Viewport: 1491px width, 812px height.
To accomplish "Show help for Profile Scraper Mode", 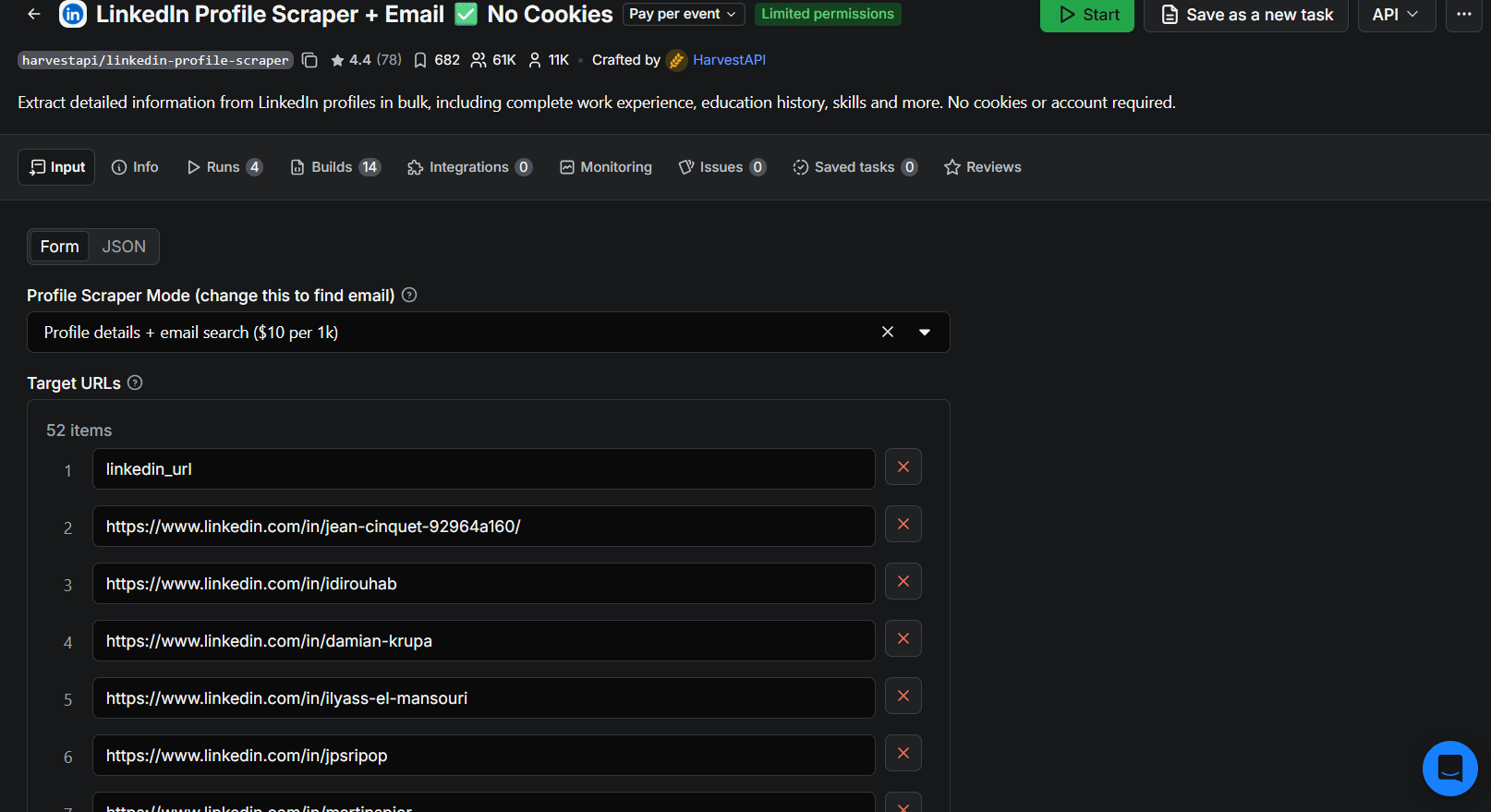I will click(x=409, y=295).
